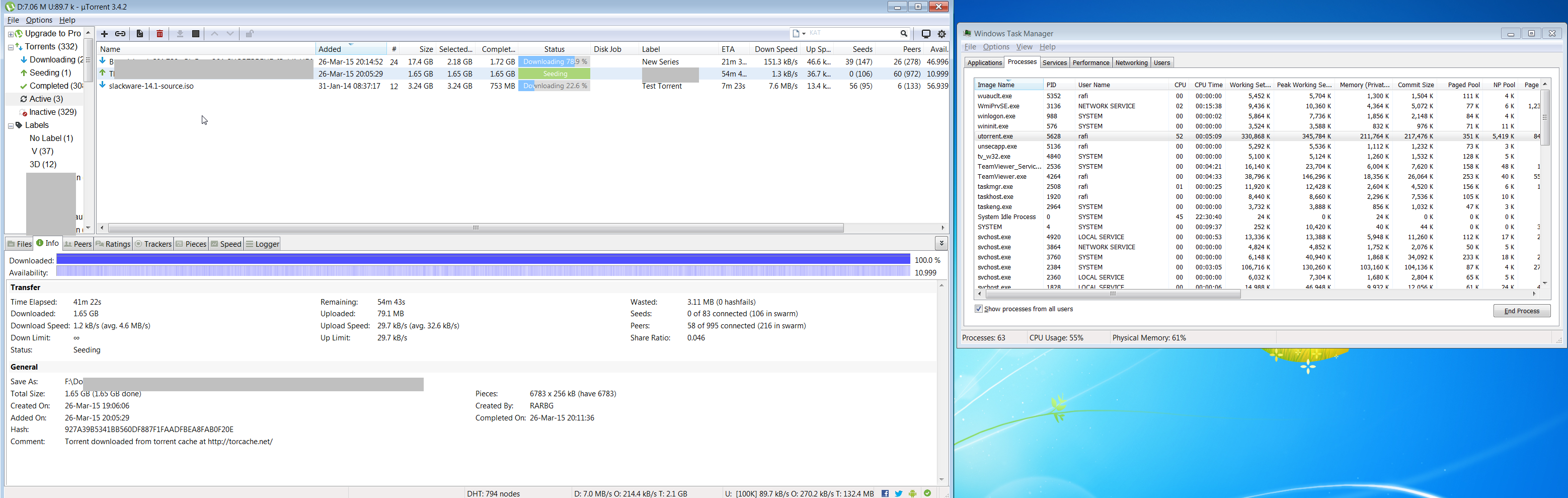Click the Start Torrent download icon
Viewport: 1568px width, 498px height.
click(x=180, y=34)
